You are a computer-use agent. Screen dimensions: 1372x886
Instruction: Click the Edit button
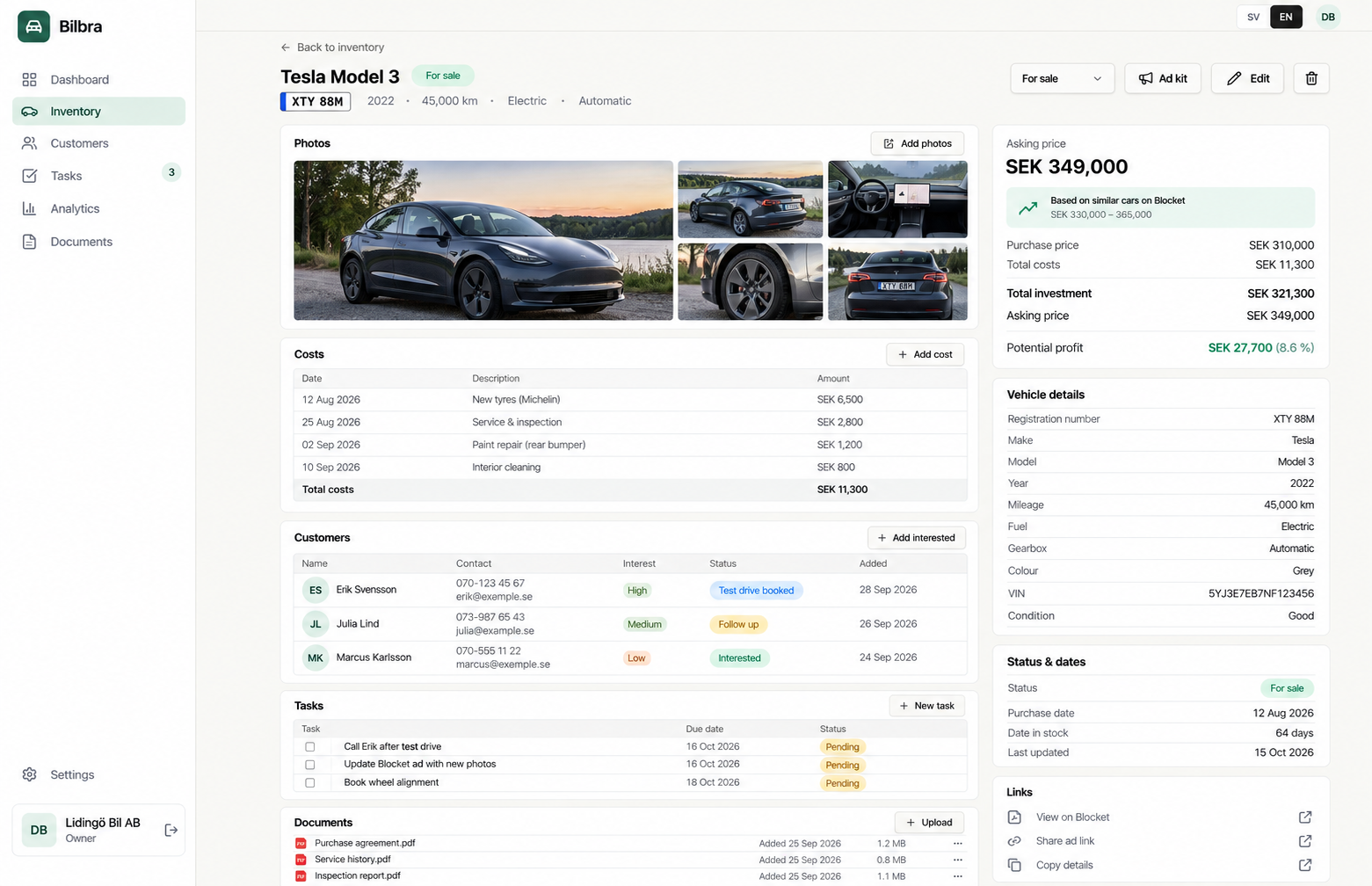point(1247,78)
